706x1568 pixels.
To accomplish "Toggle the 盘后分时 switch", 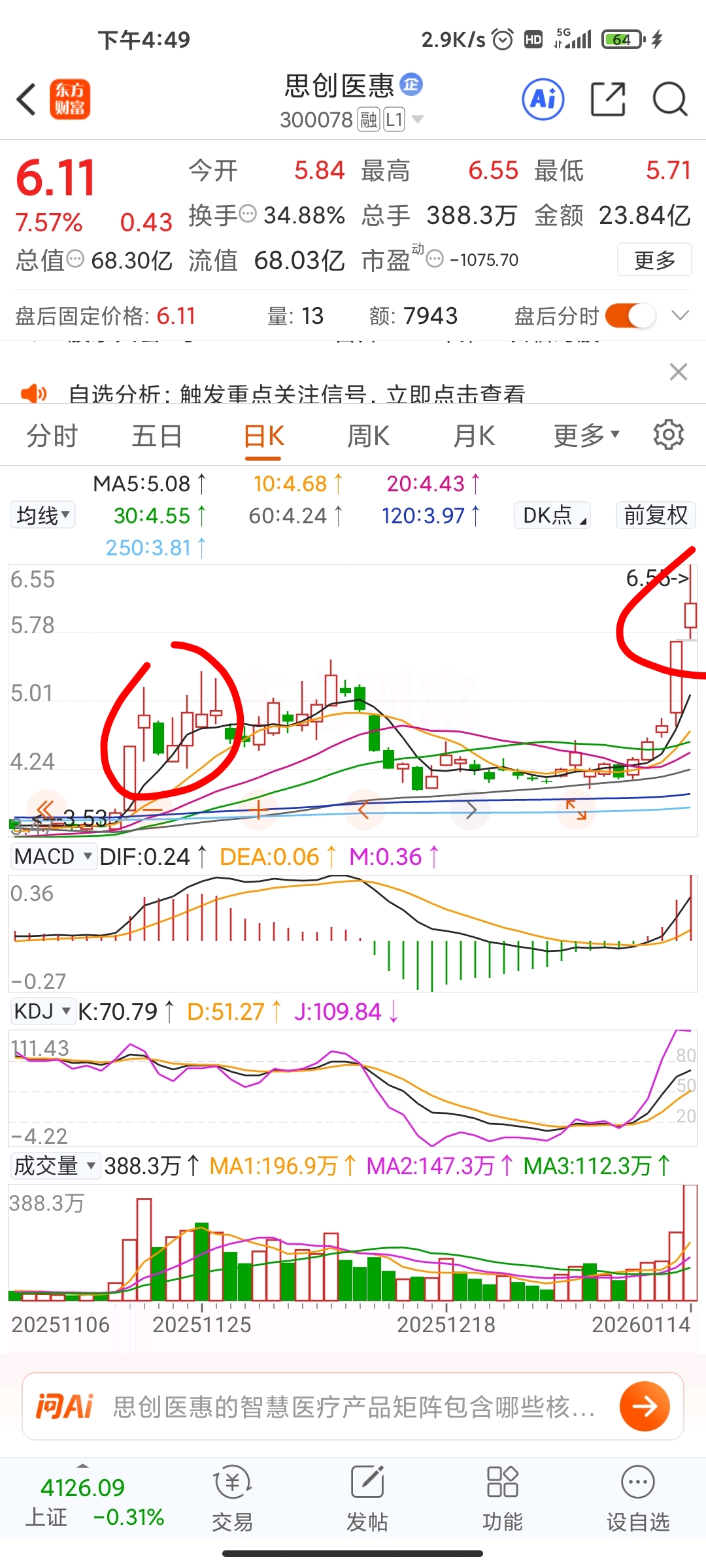I will tap(630, 316).
